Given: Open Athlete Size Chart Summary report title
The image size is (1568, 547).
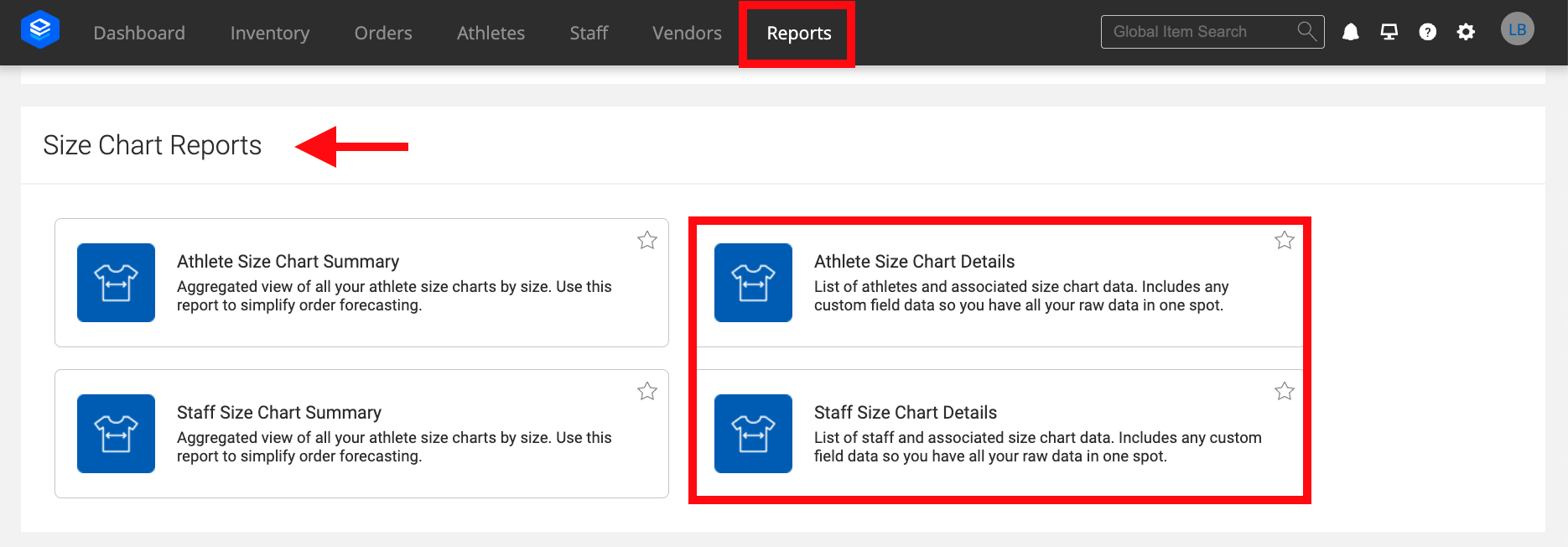Looking at the screenshot, I should click(x=288, y=262).
